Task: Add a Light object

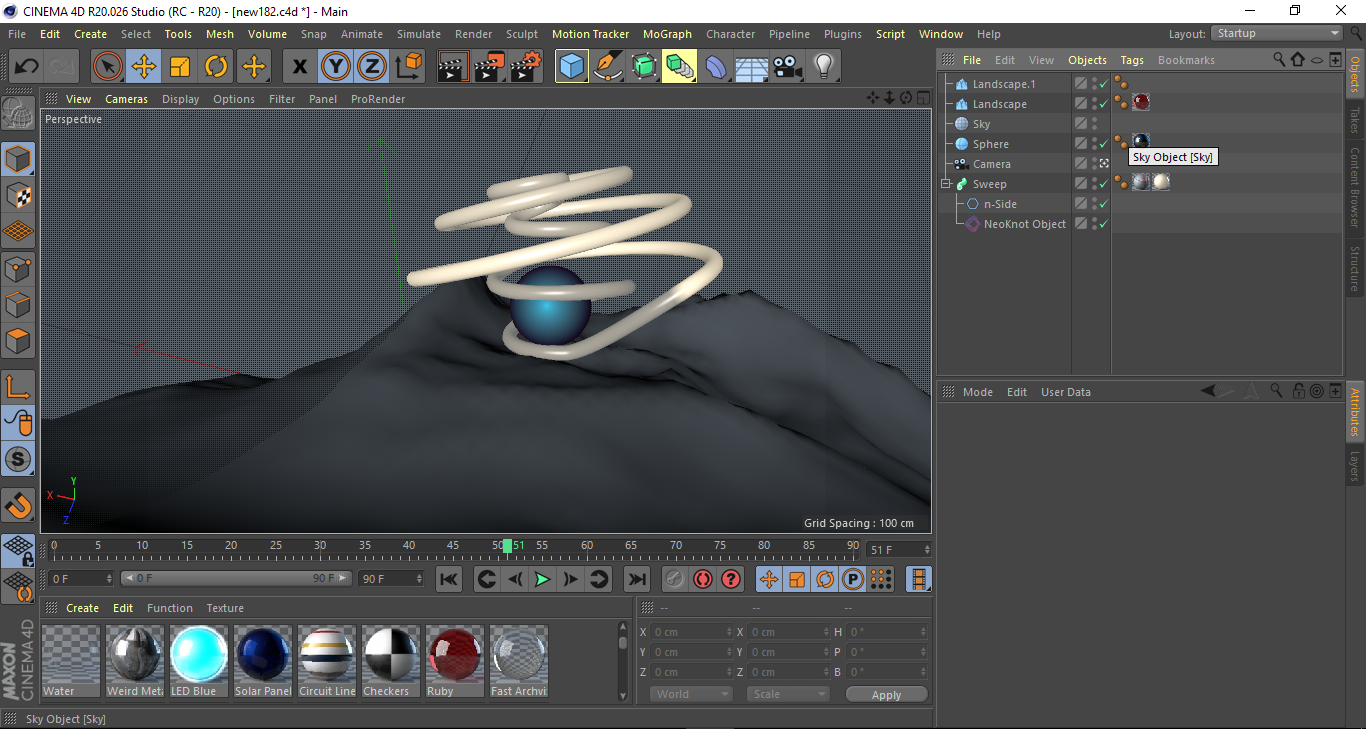Action: click(823, 67)
